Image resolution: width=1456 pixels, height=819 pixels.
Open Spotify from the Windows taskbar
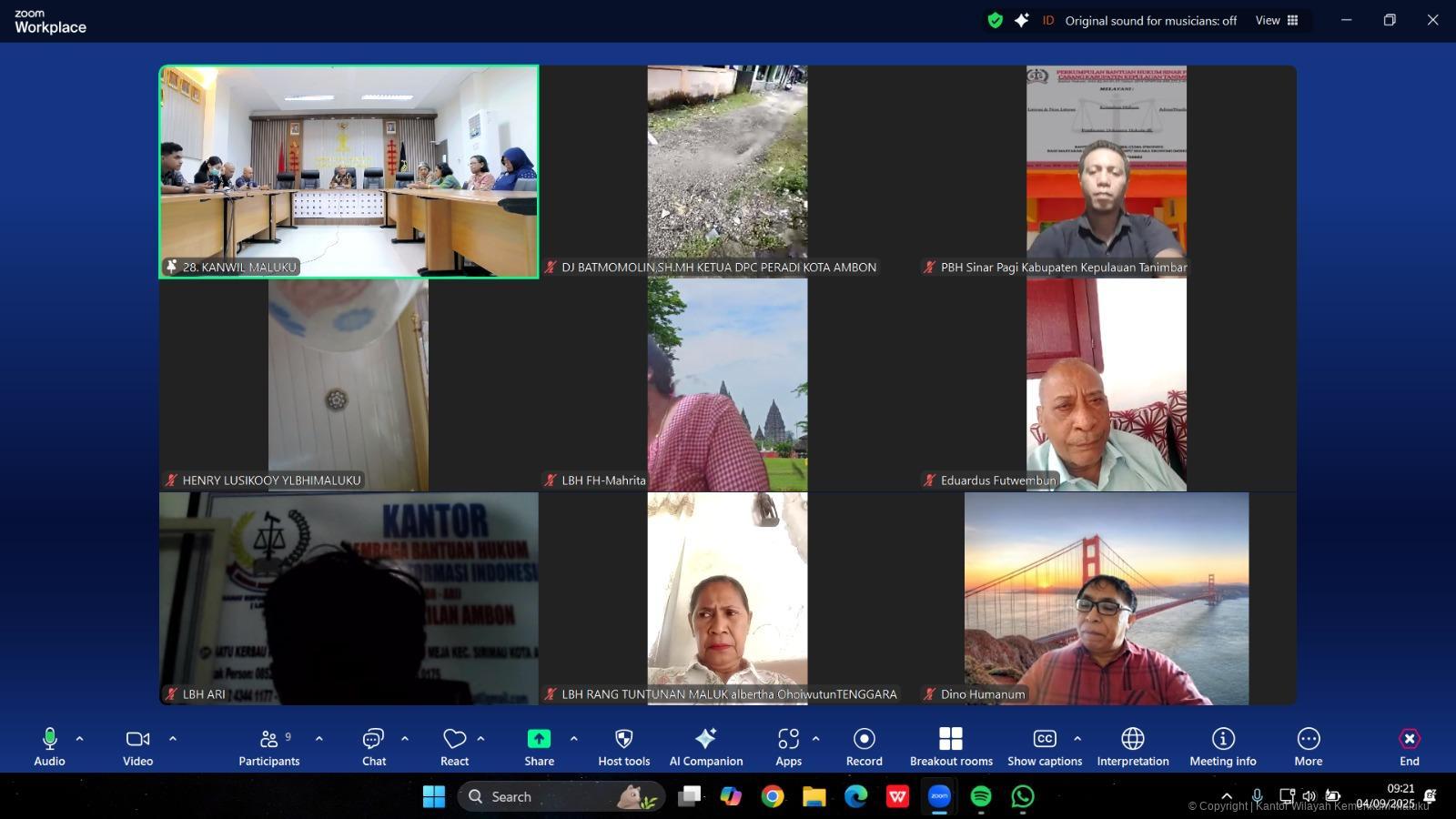click(x=981, y=797)
